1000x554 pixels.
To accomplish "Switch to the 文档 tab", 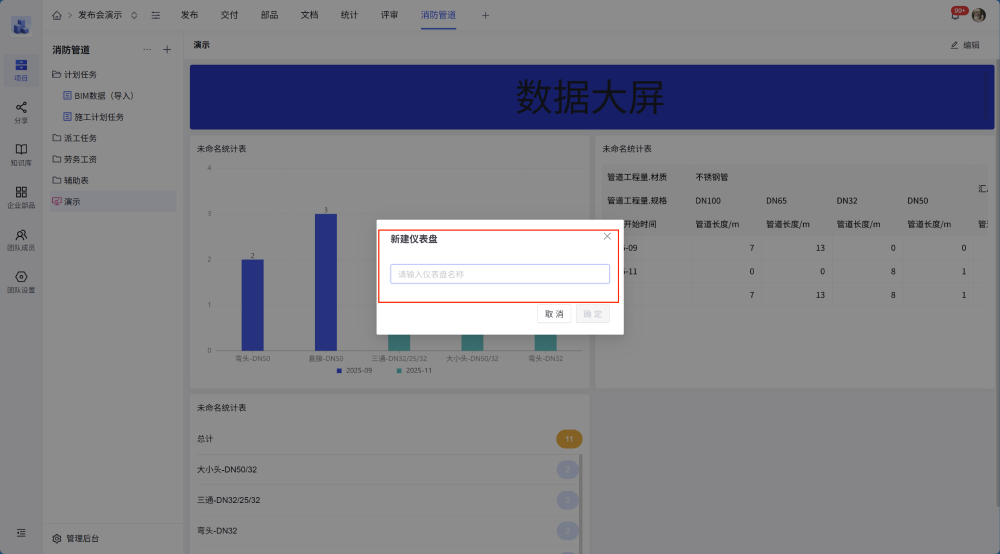I will 309,15.
